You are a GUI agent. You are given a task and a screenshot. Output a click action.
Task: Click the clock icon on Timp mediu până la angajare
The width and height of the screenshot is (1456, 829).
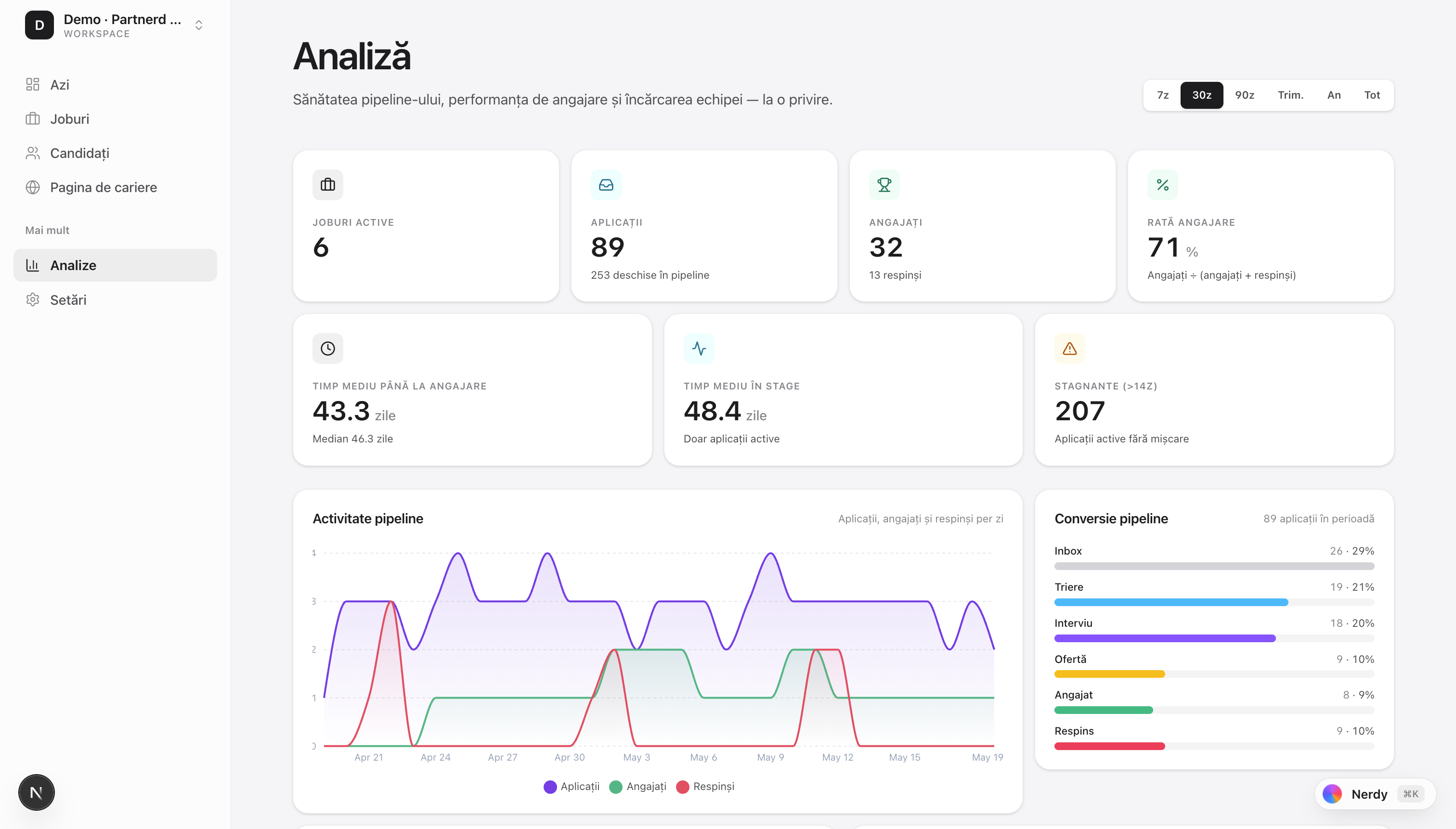tap(328, 349)
